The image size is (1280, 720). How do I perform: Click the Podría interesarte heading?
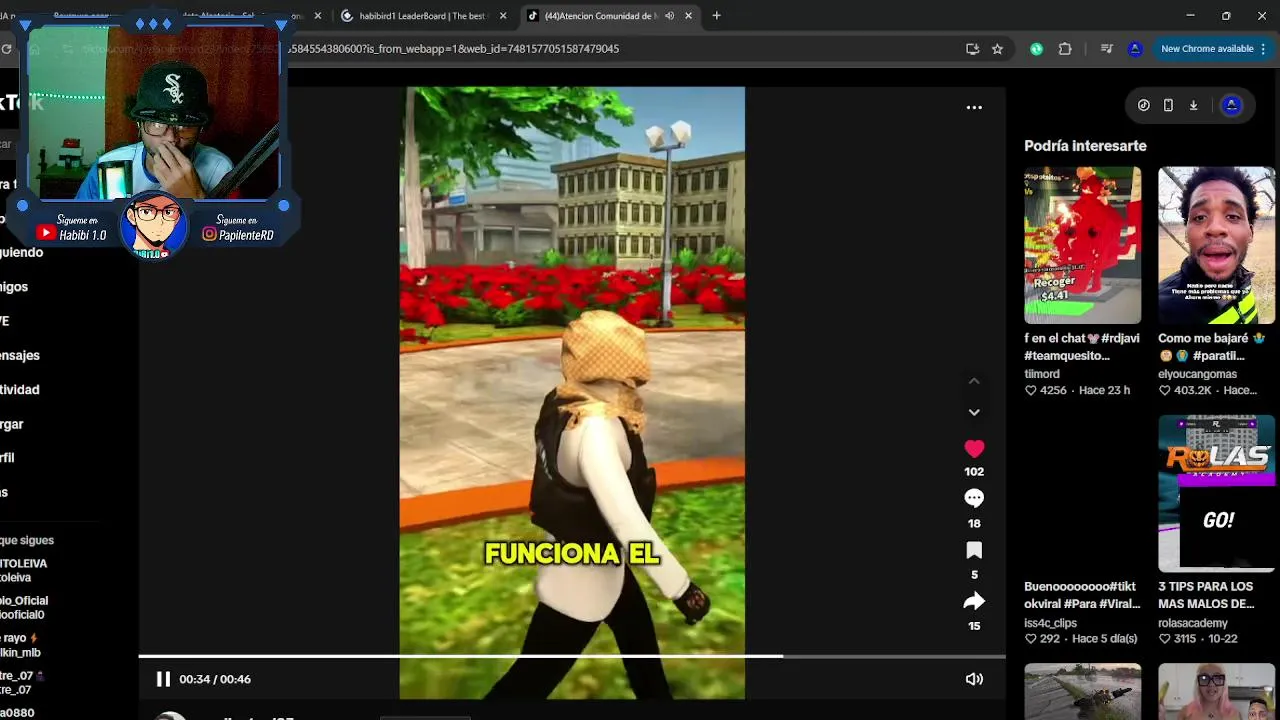click(x=1085, y=146)
